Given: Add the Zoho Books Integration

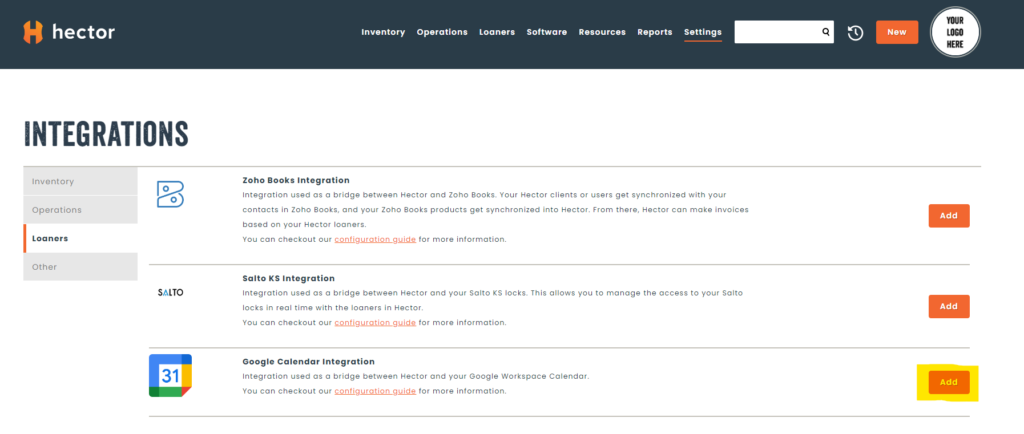Looking at the screenshot, I should coord(949,216).
